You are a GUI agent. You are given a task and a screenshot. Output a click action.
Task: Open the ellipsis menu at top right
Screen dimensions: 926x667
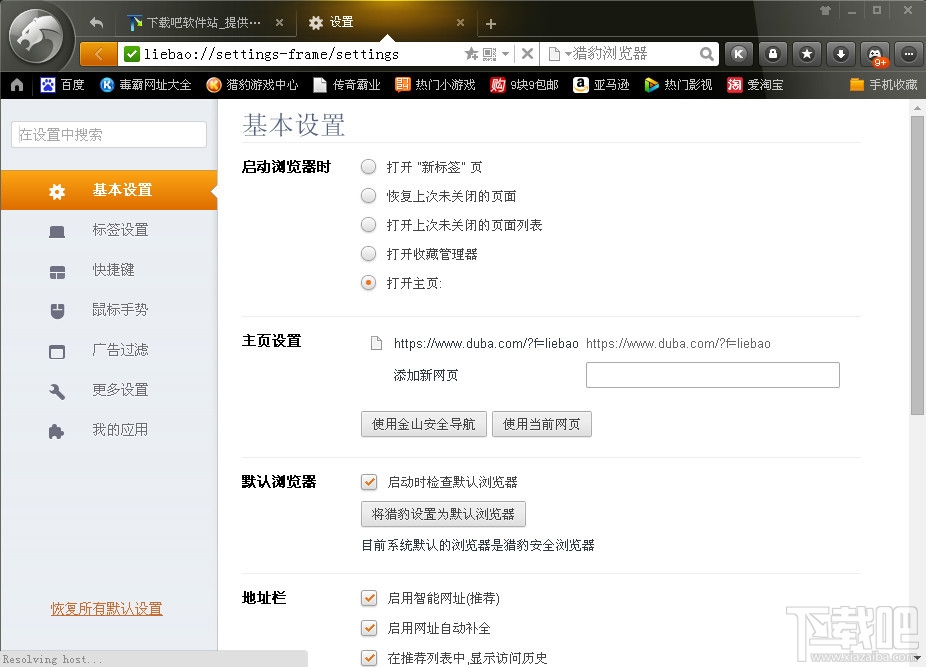click(907, 53)
